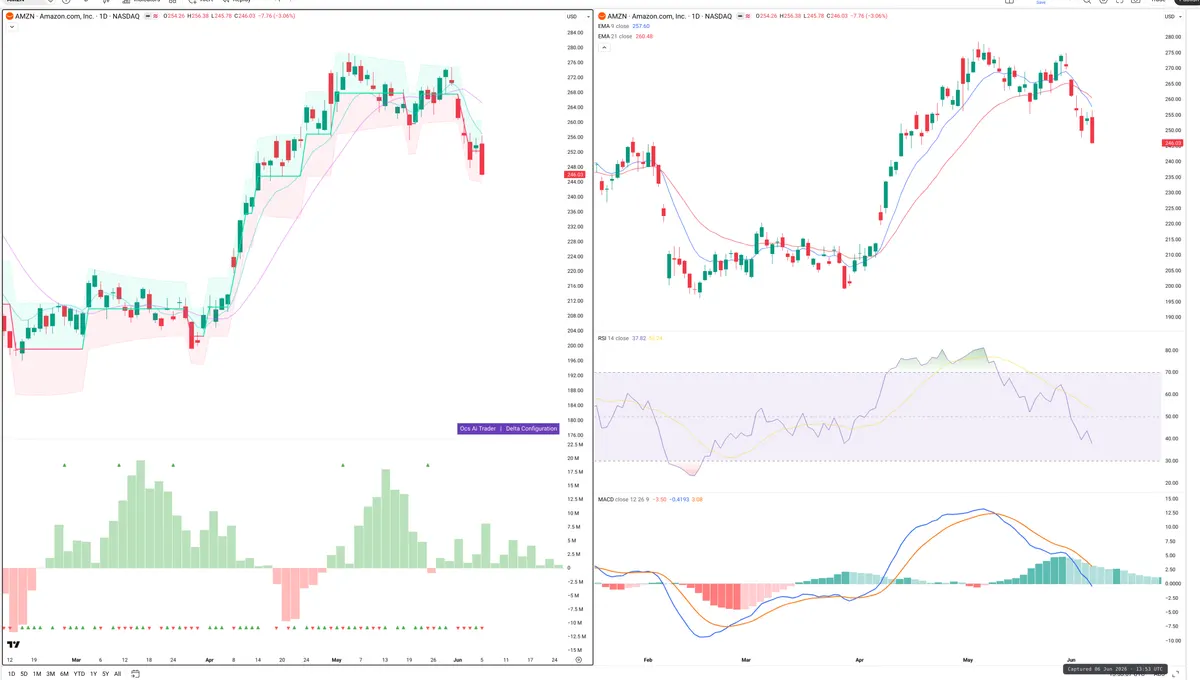The width and height of the screenshot is (1200, 680).
Task: Click the H256.38 high value in left chart
Action: [200, 16]
